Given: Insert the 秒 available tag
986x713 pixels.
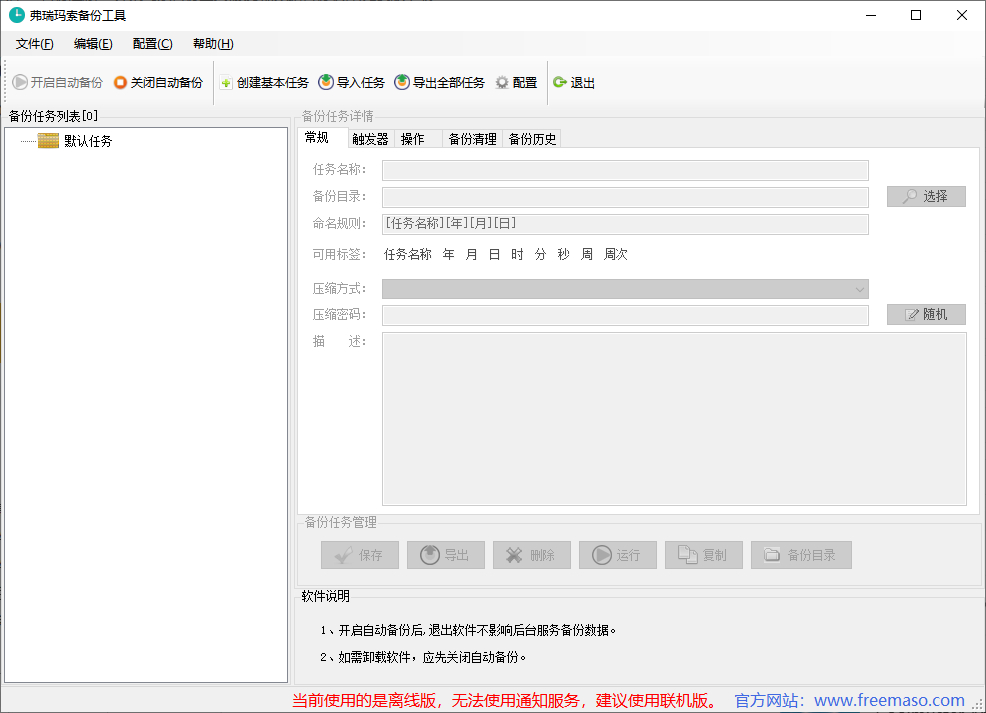Looking at the screenshot, I should [x=563, y=255].
